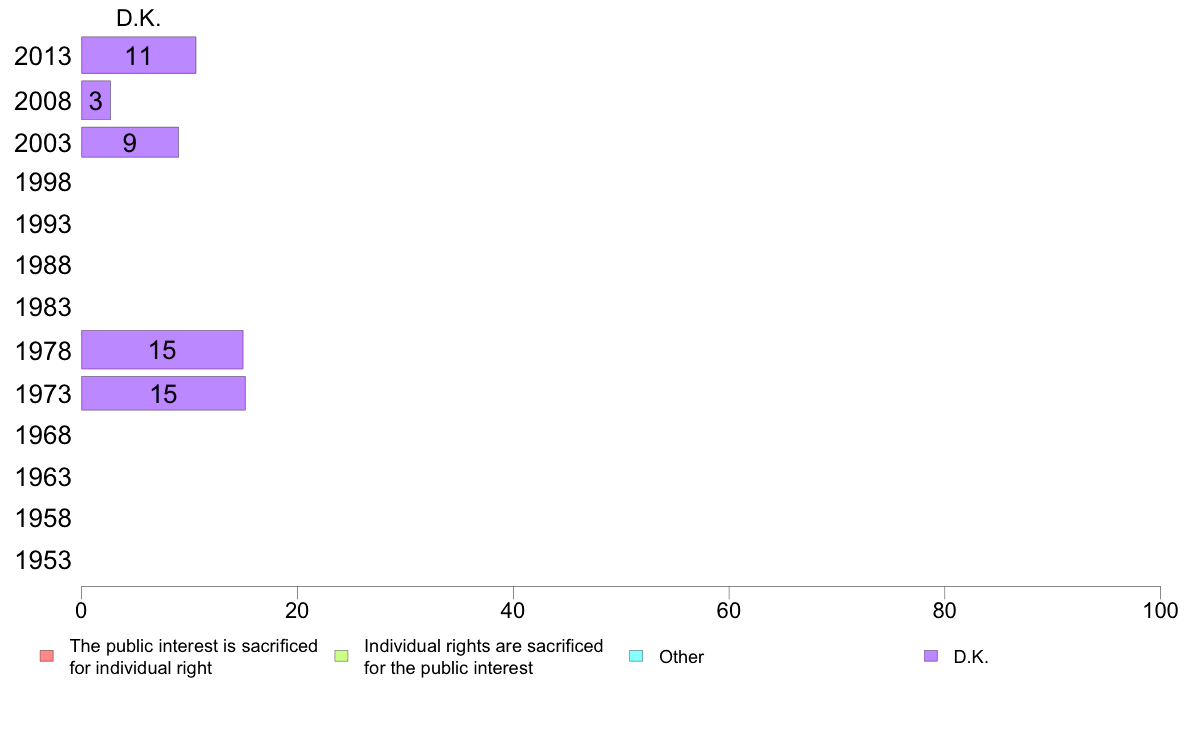Click the 100 tick on x-axis
1188x736 pixels.
[1160, 610]
